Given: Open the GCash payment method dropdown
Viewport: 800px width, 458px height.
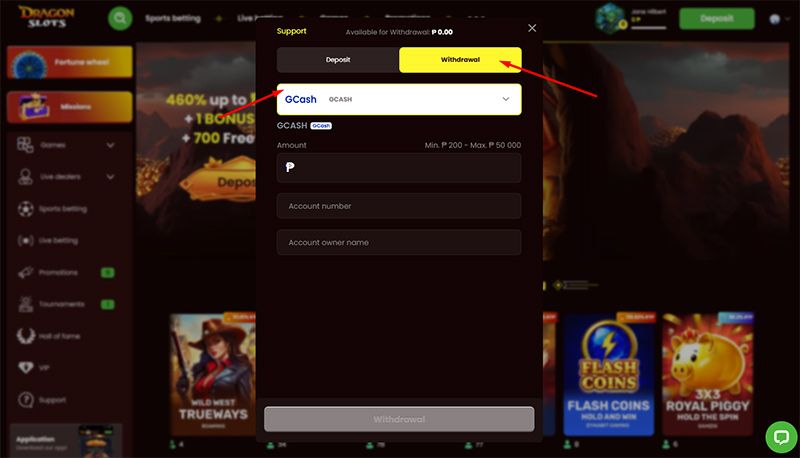Looking at the screenshot, I should point(399,99).
